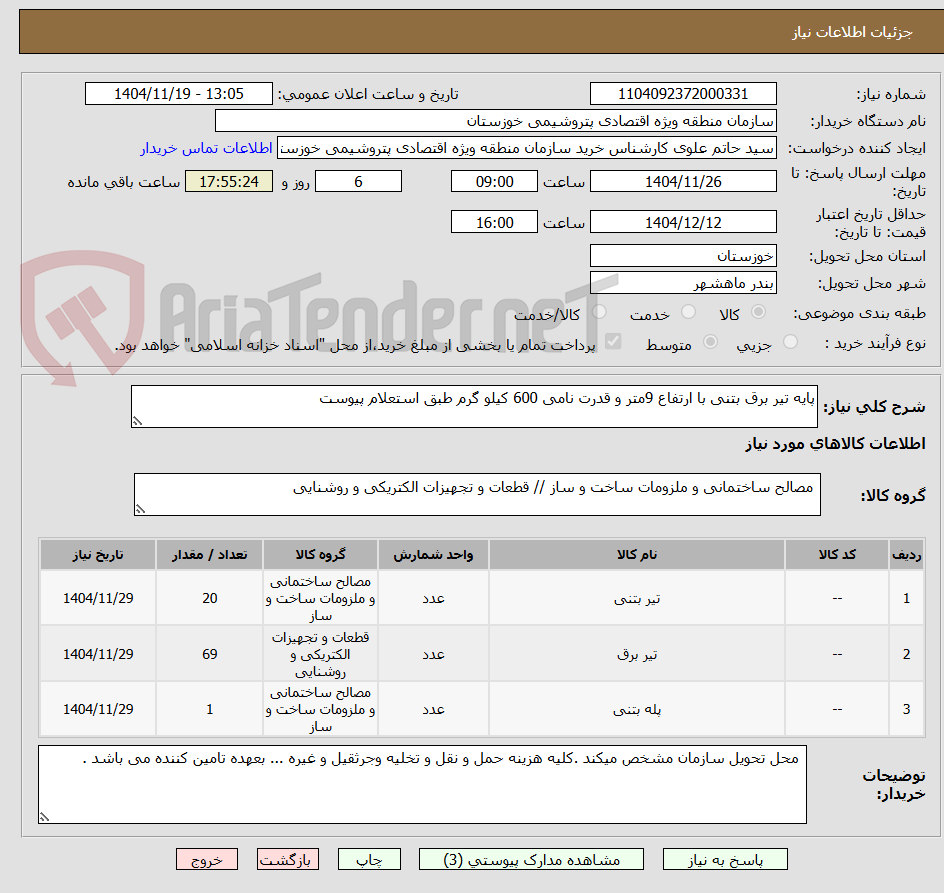Image resolution: width=944 pixels, height=893 pixels.
Task: Click the resize handle of گروه کالا box
Action: point(140,509)
